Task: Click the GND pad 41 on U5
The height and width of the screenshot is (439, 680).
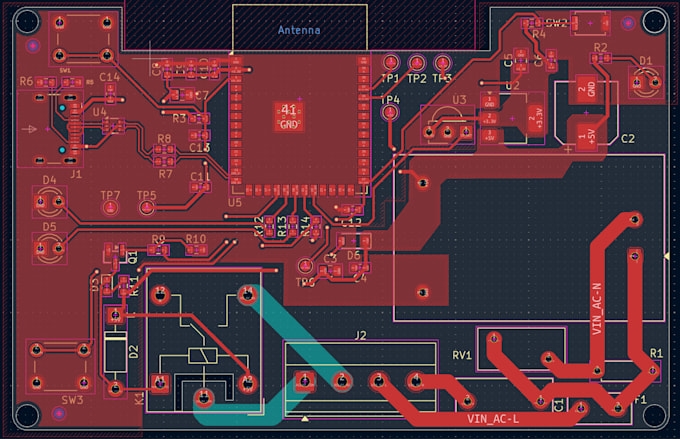Action: point(289,117)
